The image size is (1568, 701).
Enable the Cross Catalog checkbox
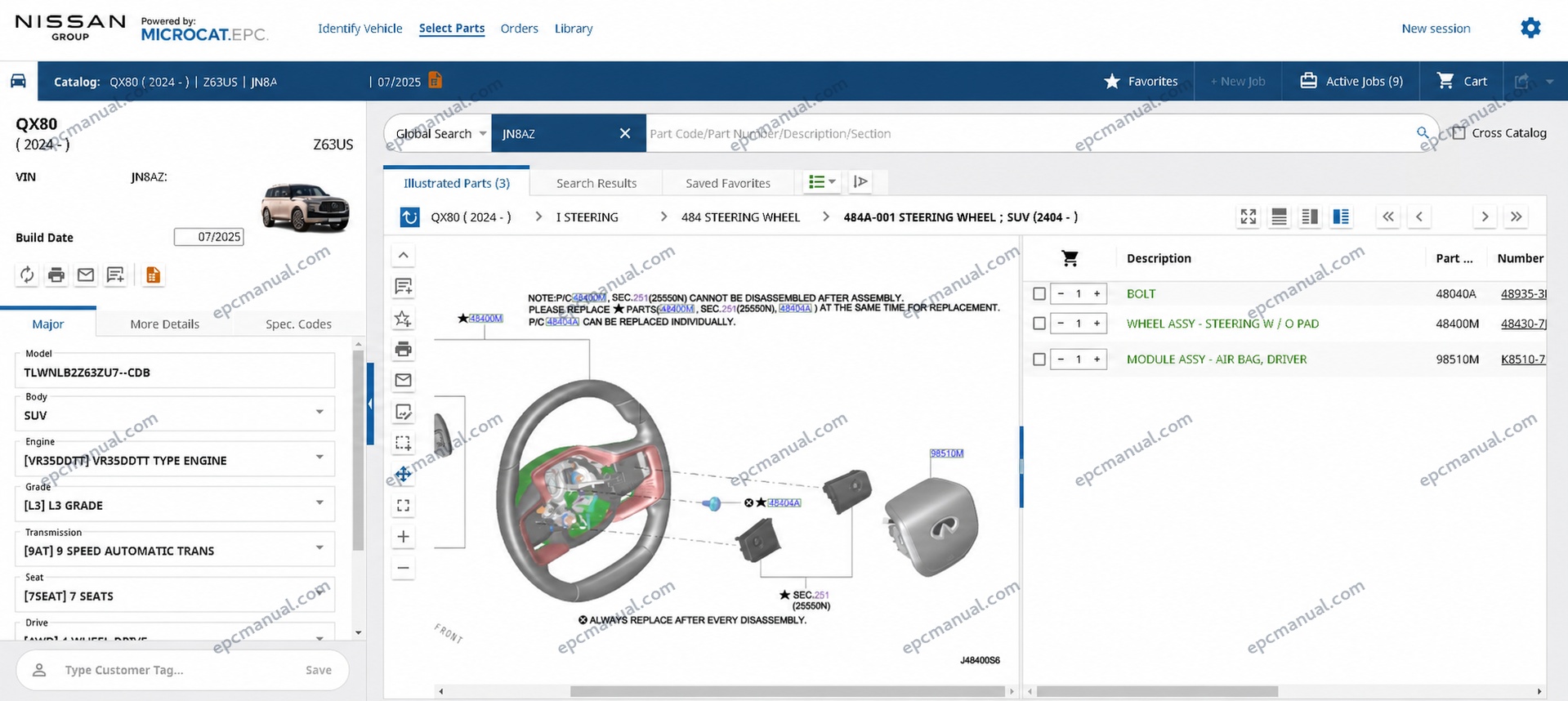1459,132
